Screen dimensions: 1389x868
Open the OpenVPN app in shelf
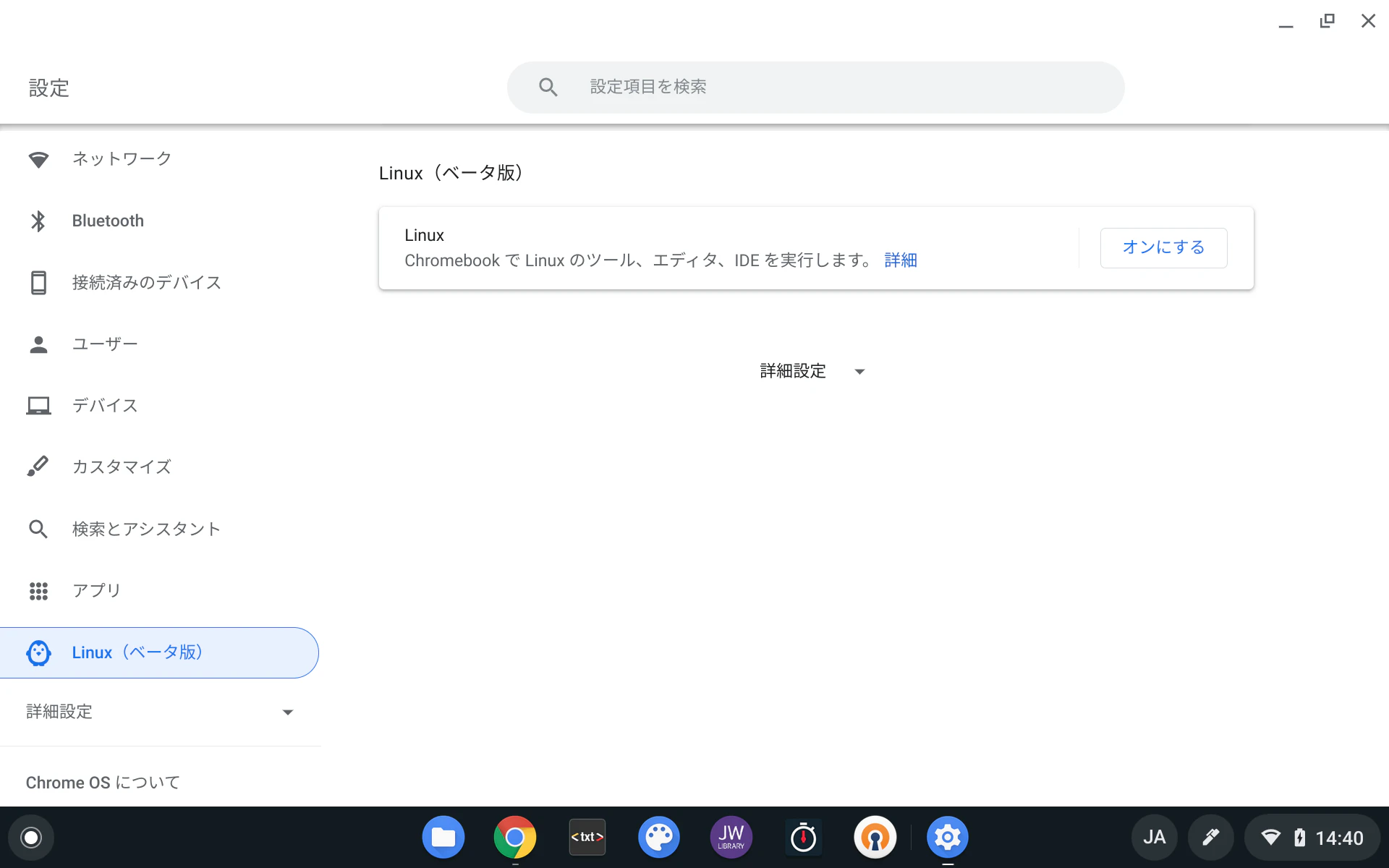pyautogui.click(x=875, y=838)
